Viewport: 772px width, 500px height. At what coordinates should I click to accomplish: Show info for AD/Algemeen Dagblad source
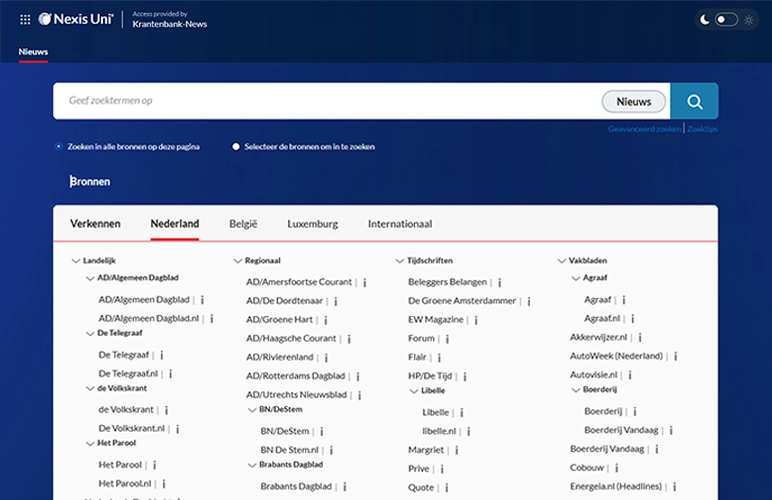202,300
